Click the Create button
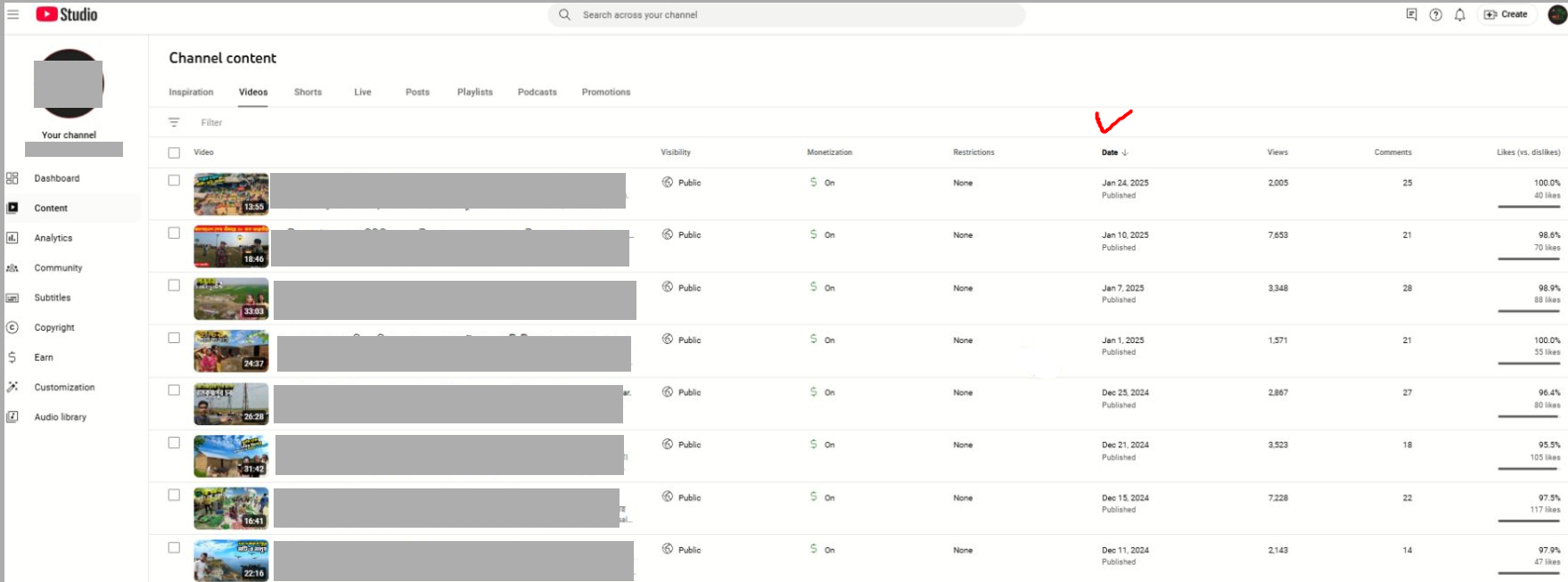Viewport: 1568px width, 582px height. (x=1506, y=14)
